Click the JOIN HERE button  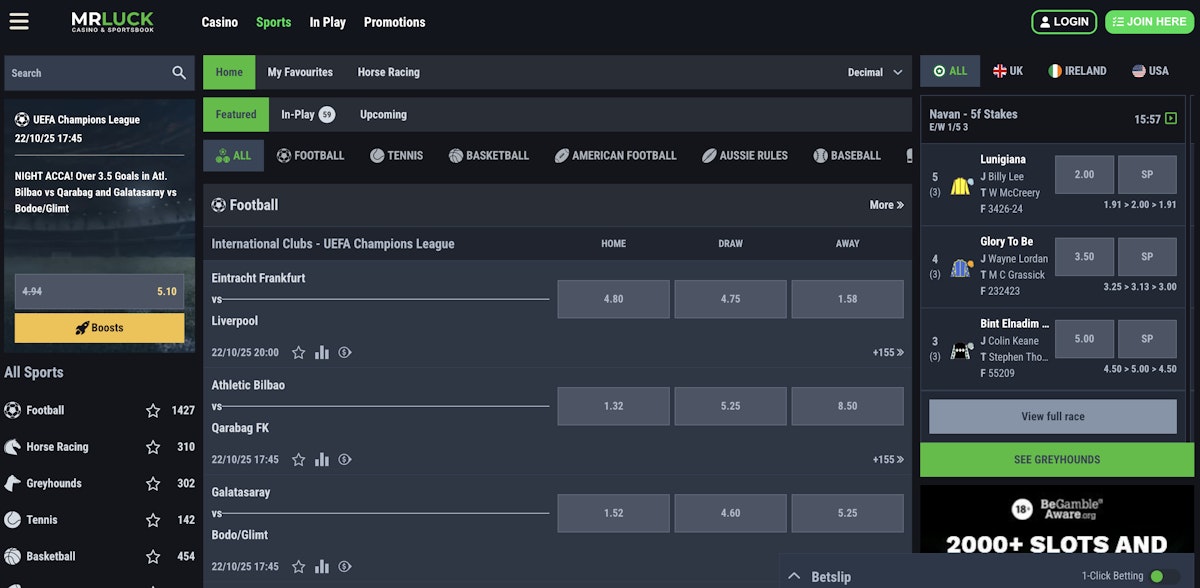pos(1149,22)
